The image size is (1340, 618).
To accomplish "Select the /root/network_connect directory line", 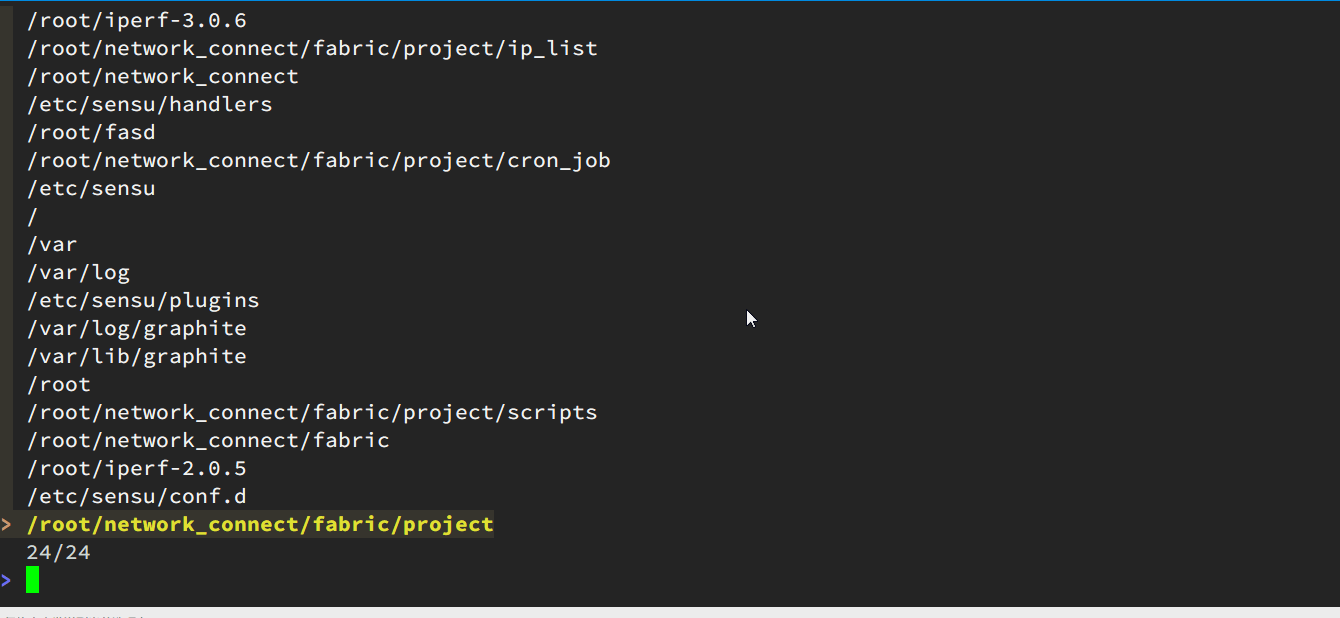I will (163, 76).
